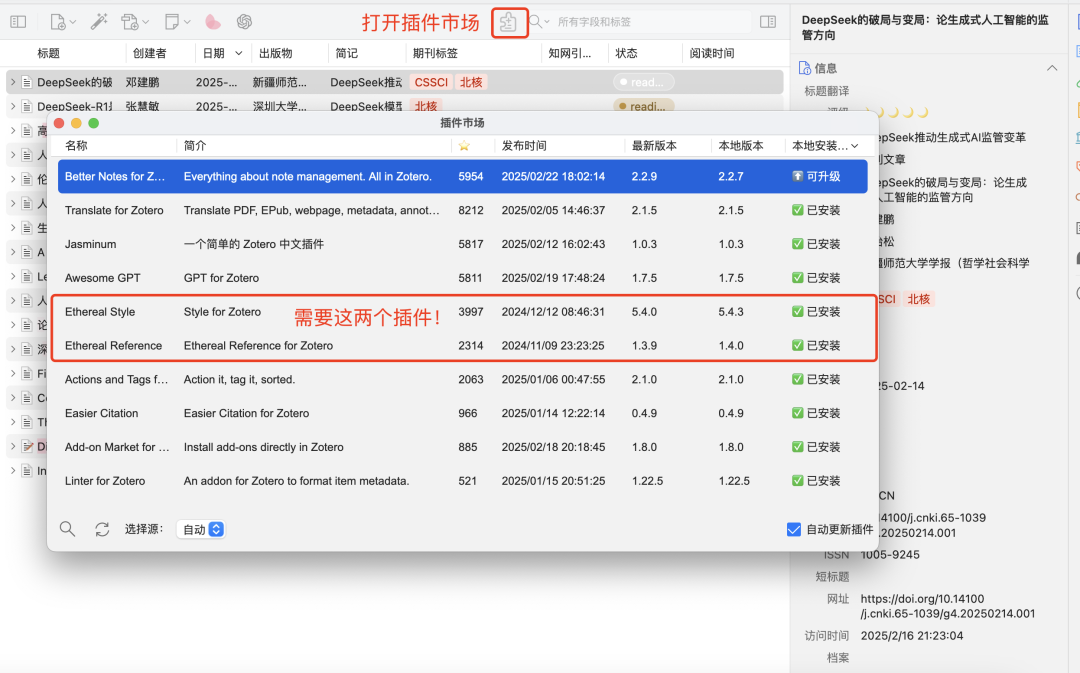
Task: Click the plugin market search magnifier
Action: [67, 529]
